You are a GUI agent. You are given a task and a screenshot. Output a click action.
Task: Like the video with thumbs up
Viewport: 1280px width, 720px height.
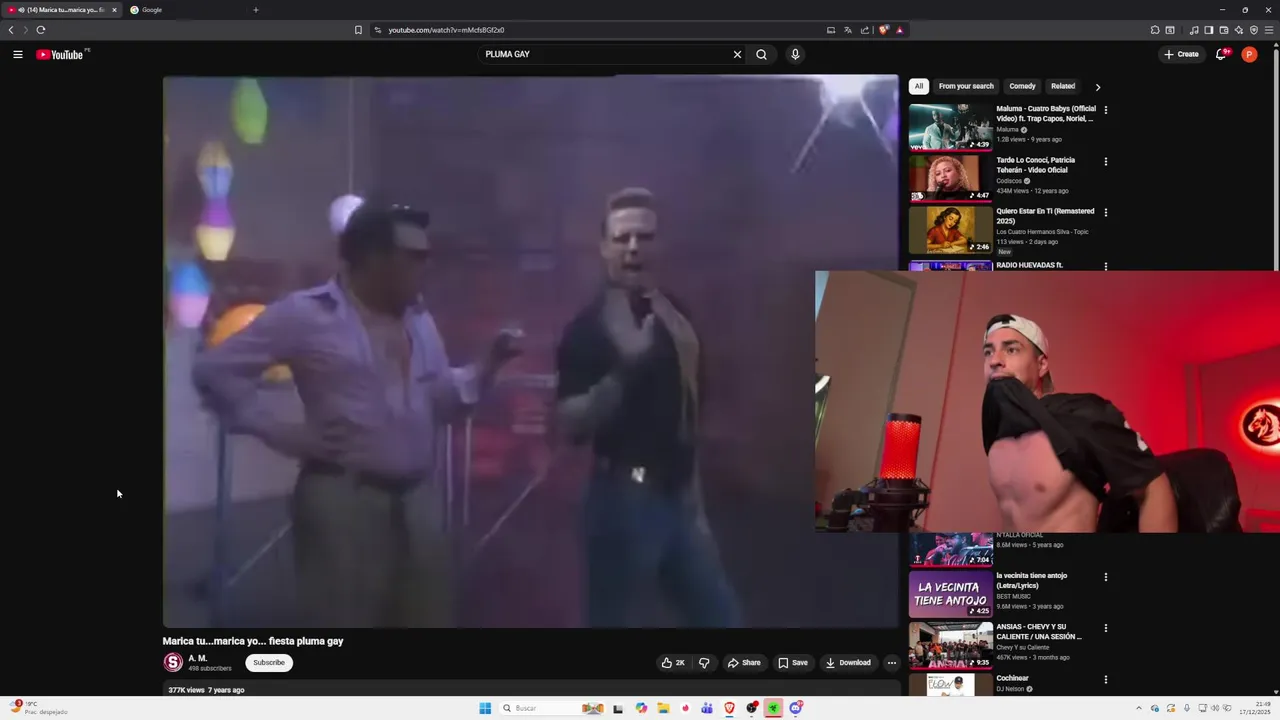point(673,663)
